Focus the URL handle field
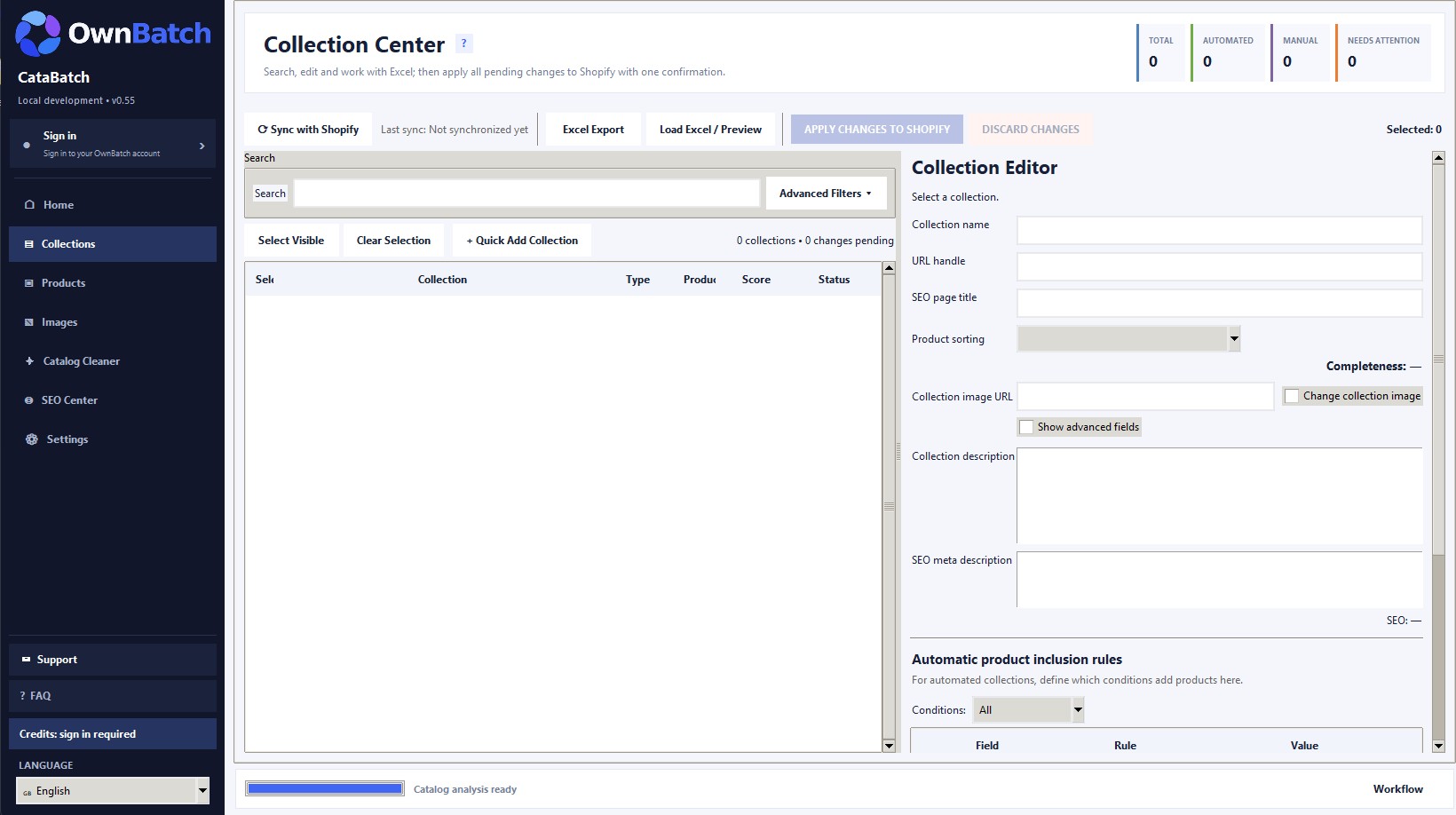 pos(1219,266)
